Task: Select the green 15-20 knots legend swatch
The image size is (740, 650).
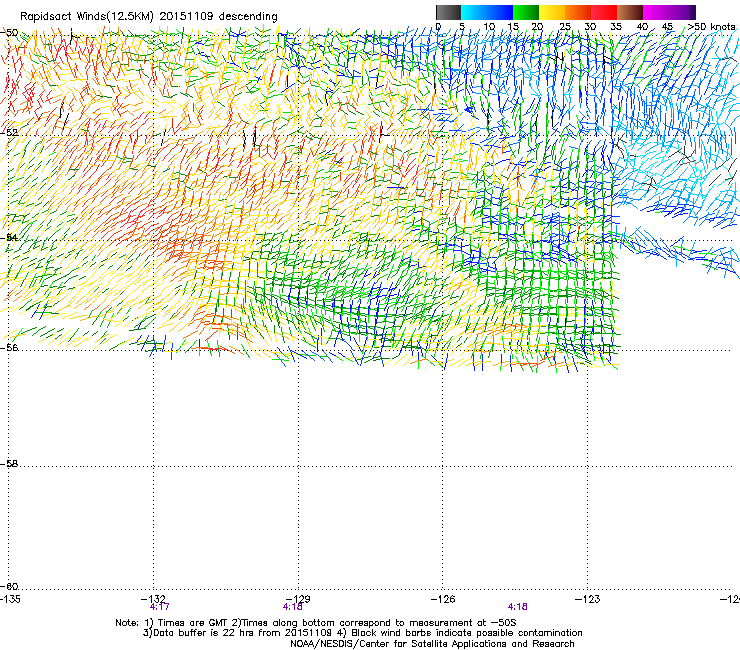Action: pos(526,12)
